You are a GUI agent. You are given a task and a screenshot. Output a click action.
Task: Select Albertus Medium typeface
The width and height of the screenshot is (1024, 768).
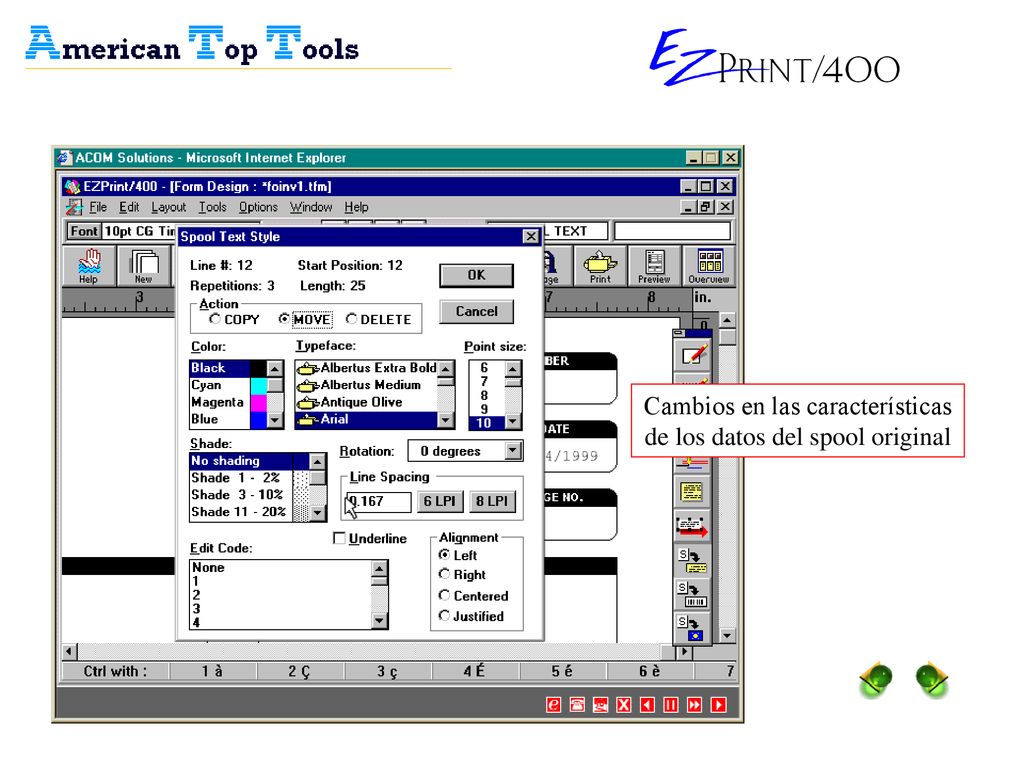coord(366,385)
